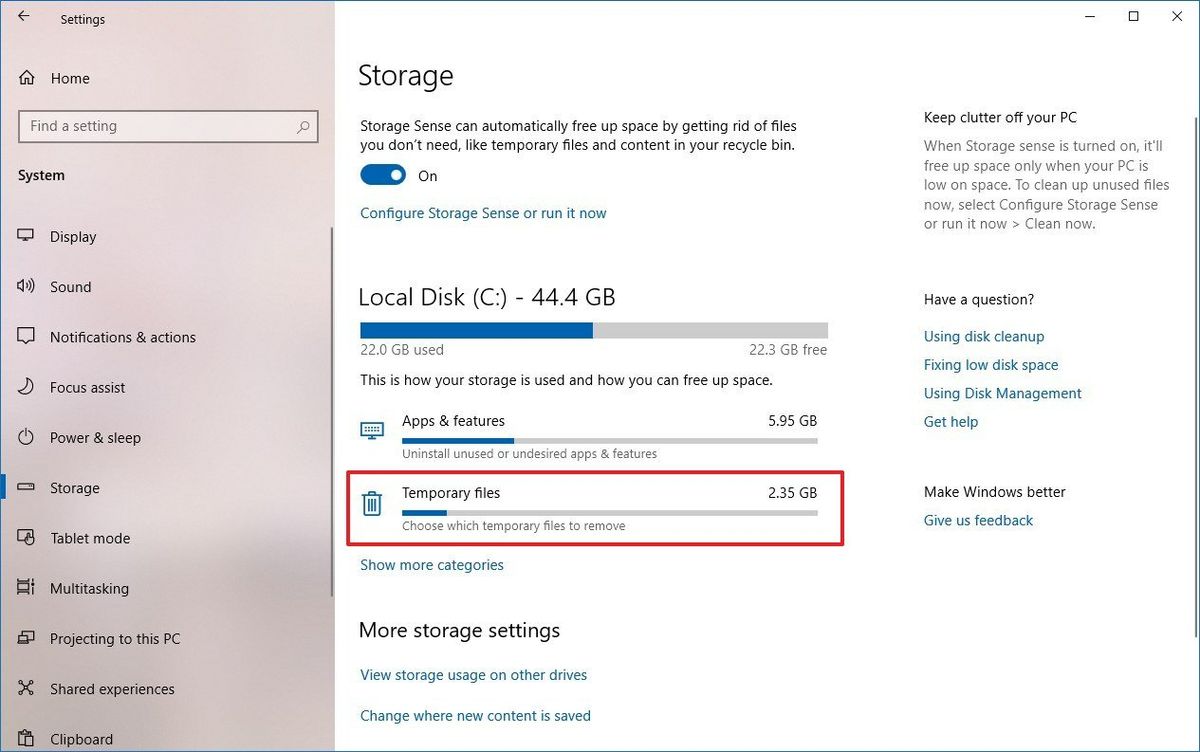The width and height of the screenshot is (1200, 752).
Task: Open Configure Storage Sense or run it now
Action: (x=483, y=213)
